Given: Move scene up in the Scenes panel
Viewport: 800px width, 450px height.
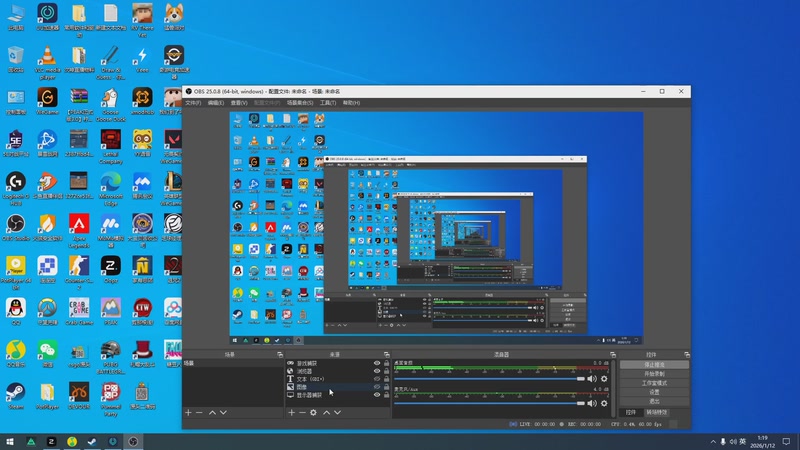Looking at the screenshot, I should click(x=212, y=412).
